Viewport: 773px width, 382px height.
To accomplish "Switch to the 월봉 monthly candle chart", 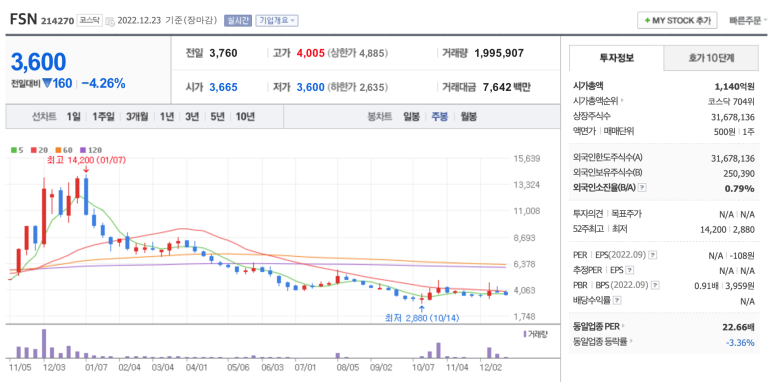I will (x=469, y=117).
